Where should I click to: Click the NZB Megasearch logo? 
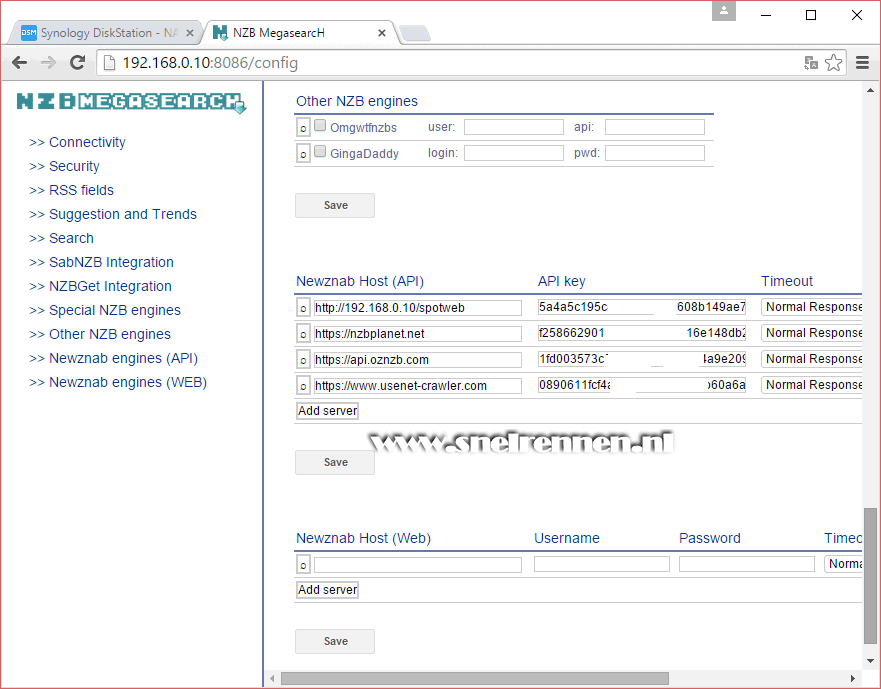(131, 102)
